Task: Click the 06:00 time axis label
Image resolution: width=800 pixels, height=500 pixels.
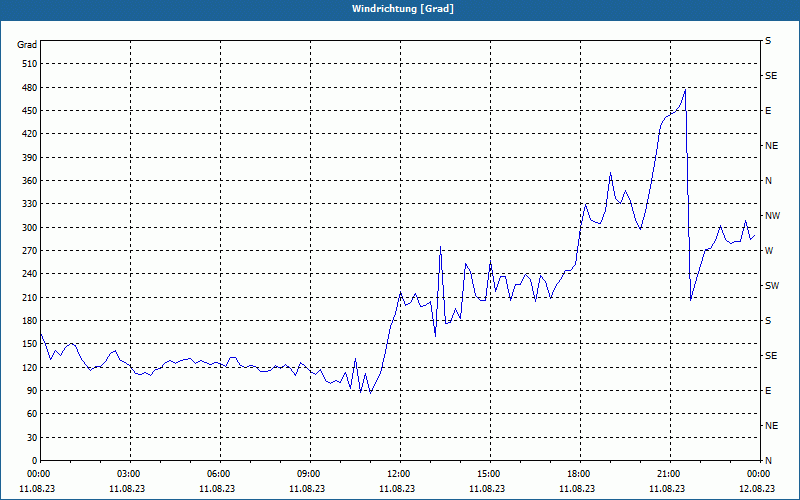Action: click(220, 473)
